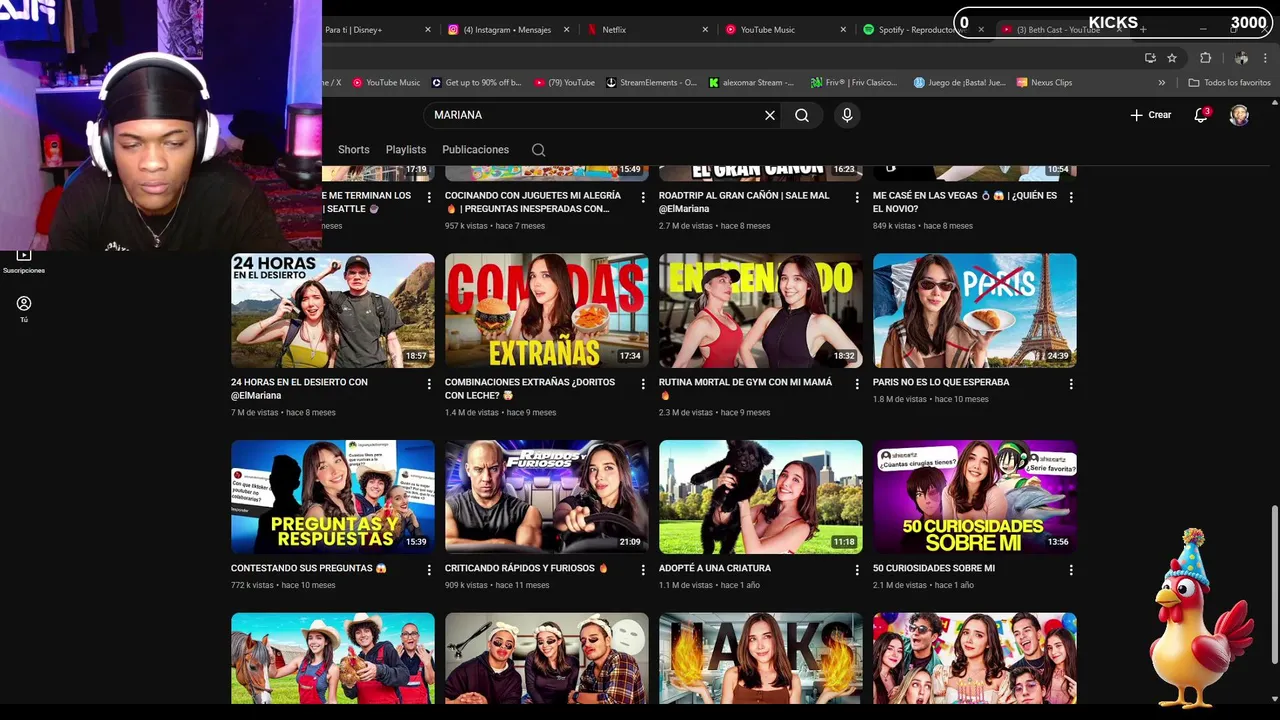Open the Nexus Clips bookmark
Image resolution: width=1280 pixels, height=720 pixels.
click(x=1045, y=83)
